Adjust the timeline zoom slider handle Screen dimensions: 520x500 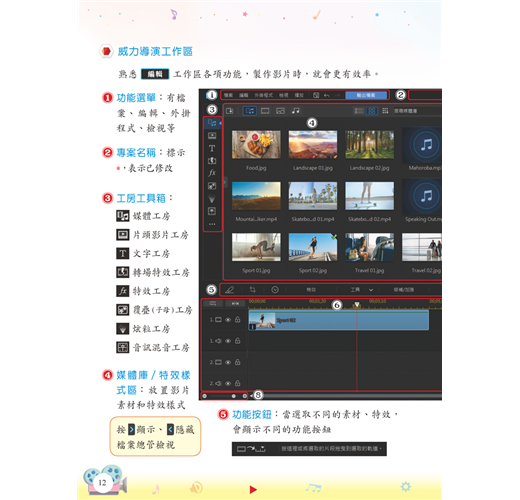233,396
